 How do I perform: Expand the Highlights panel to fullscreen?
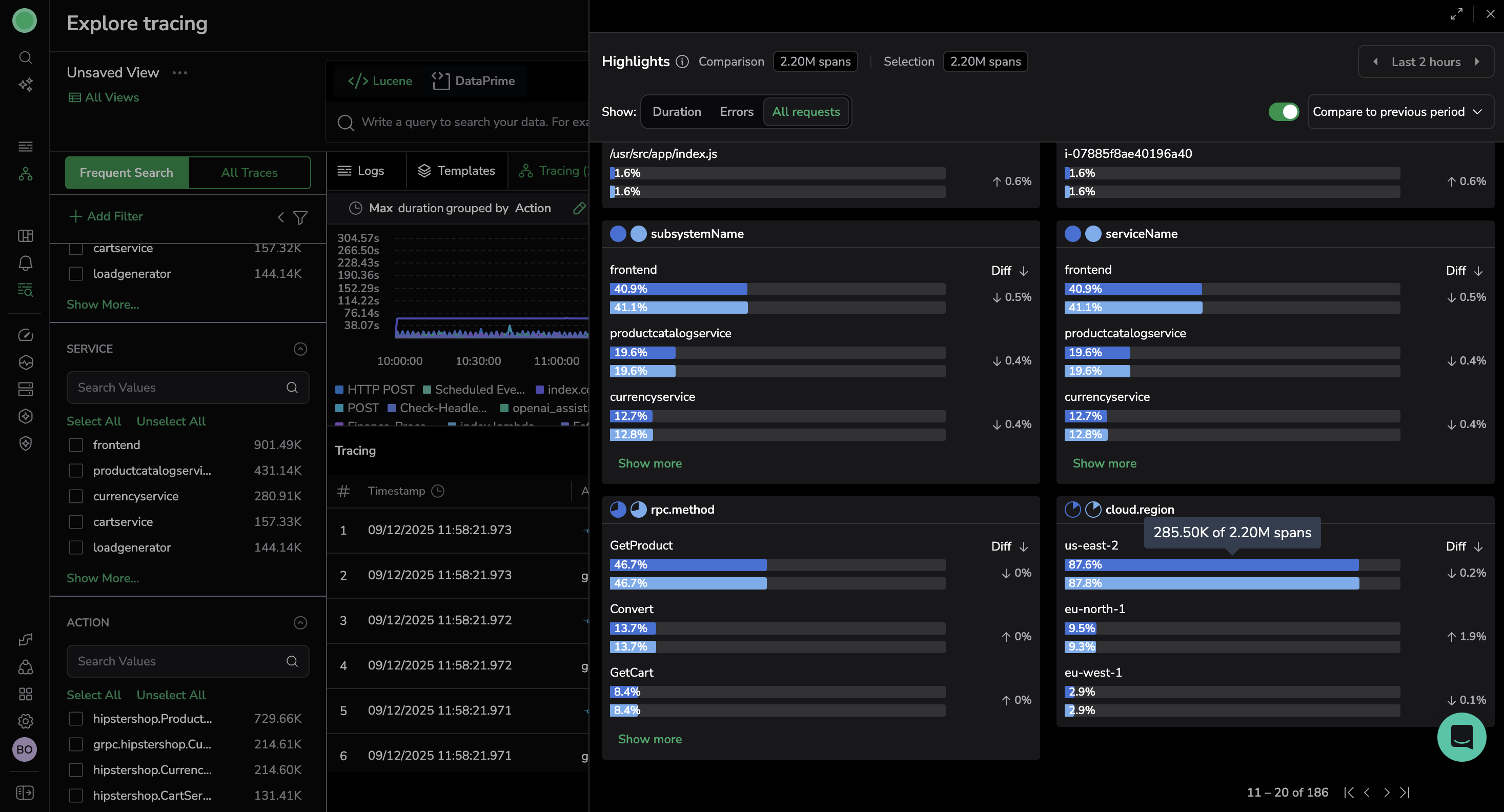(x=1456, y=14)
